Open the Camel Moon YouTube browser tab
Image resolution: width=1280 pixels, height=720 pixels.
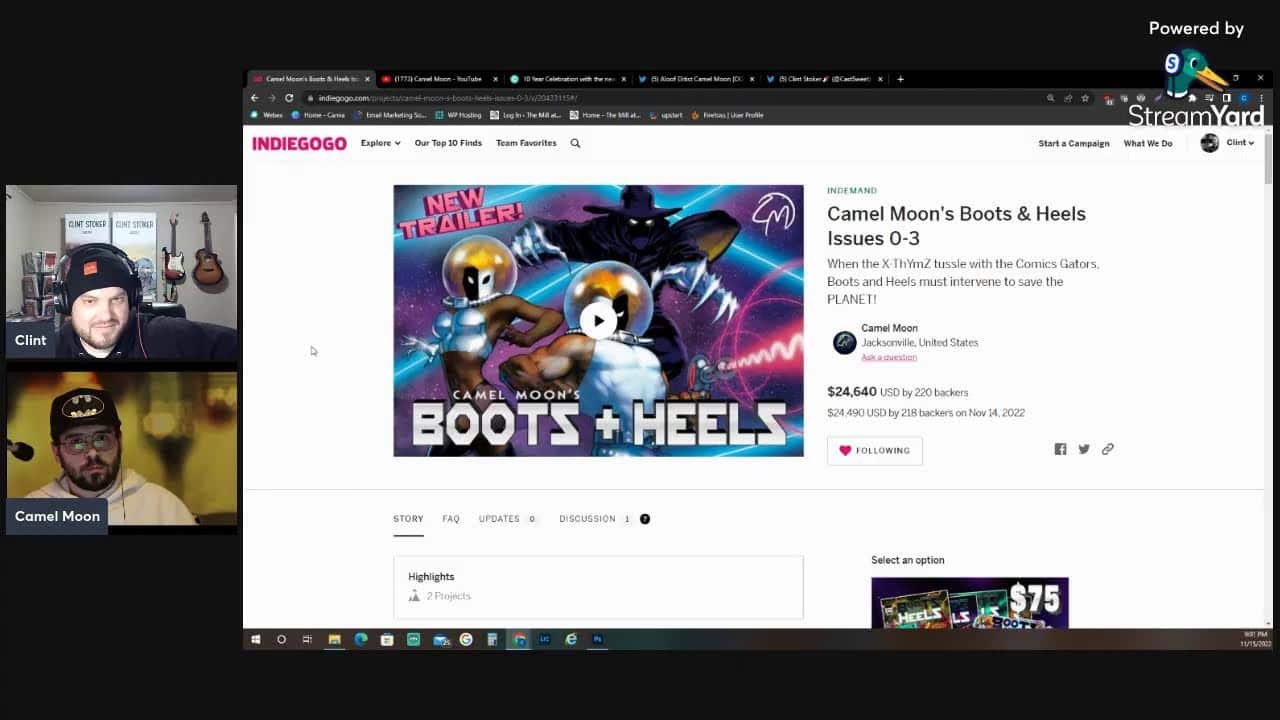438,79
